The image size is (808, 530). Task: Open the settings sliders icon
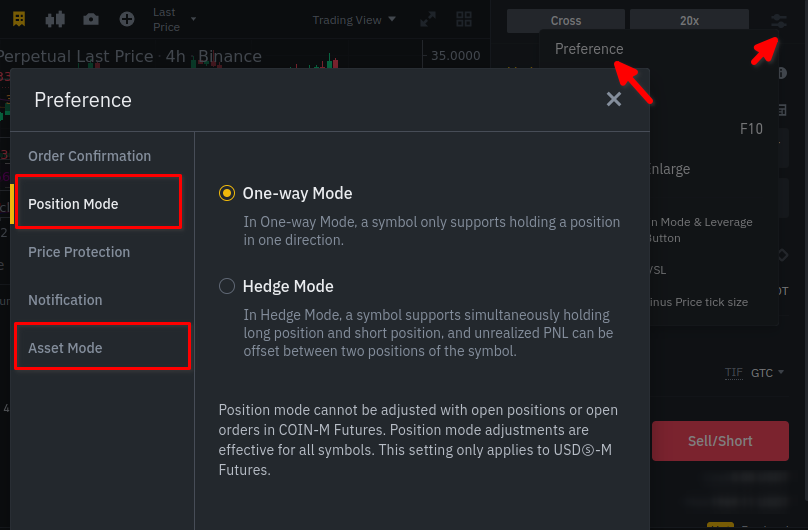pyautogui.click(x=779, y=20)
